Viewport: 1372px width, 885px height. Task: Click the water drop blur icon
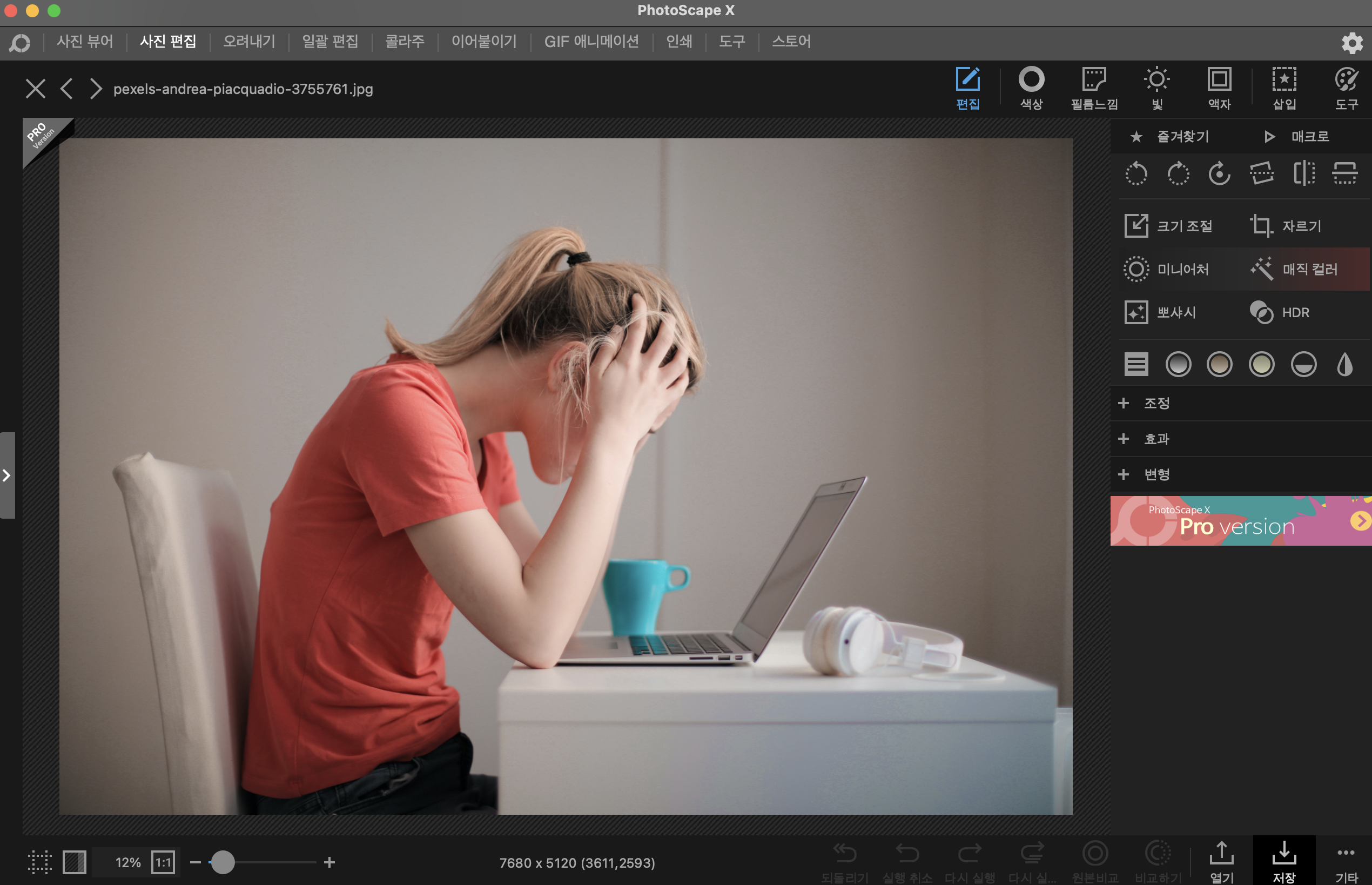1344,364
